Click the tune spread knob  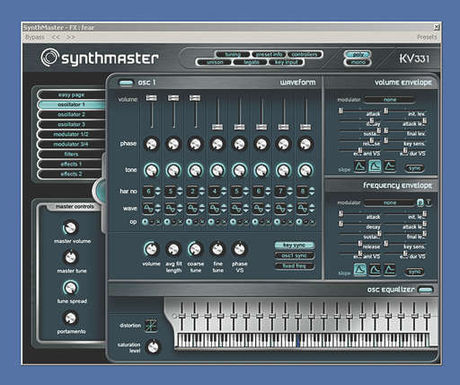(x=70, y=288)
